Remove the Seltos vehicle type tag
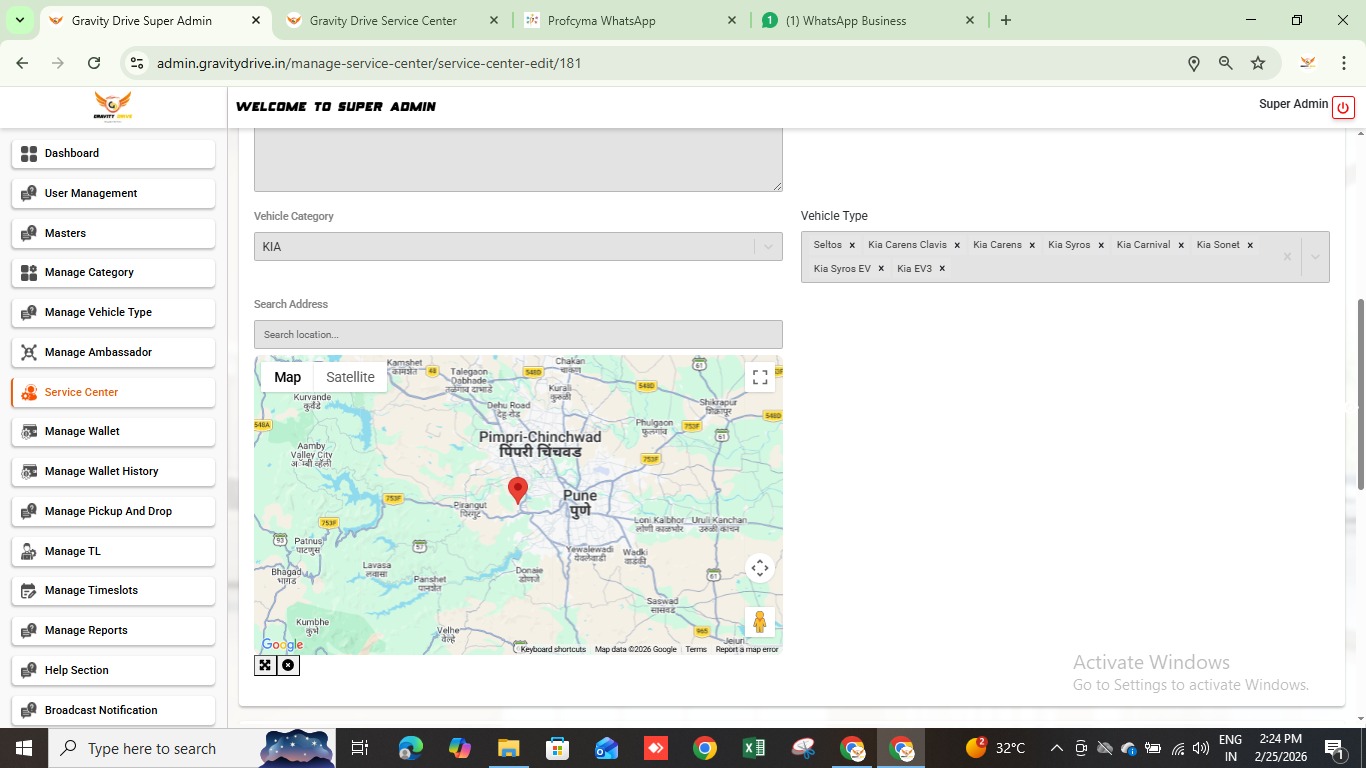The image size is (1366, 768). pyautogui.click(x=852, y=245)
